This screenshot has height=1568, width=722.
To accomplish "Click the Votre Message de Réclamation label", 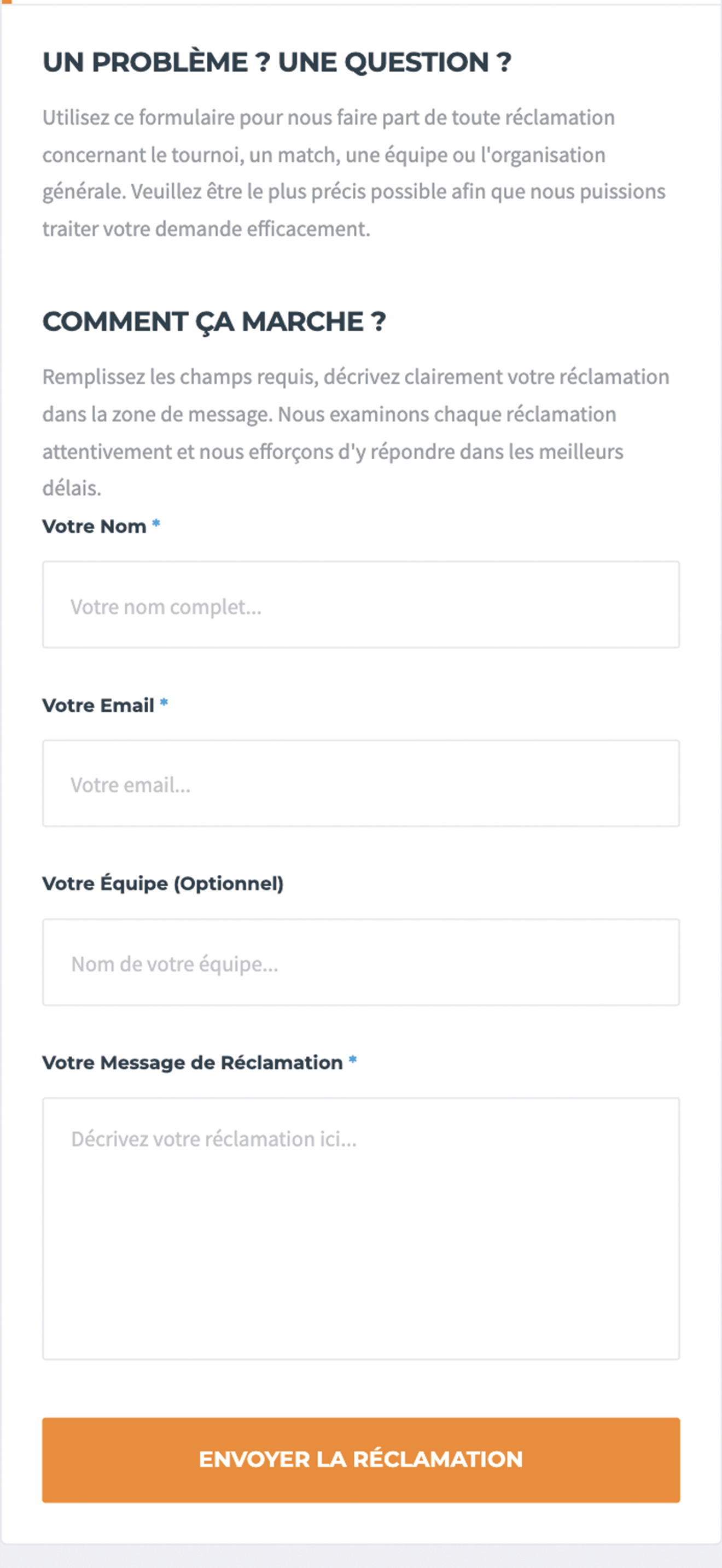I will tap(193, 1063).
